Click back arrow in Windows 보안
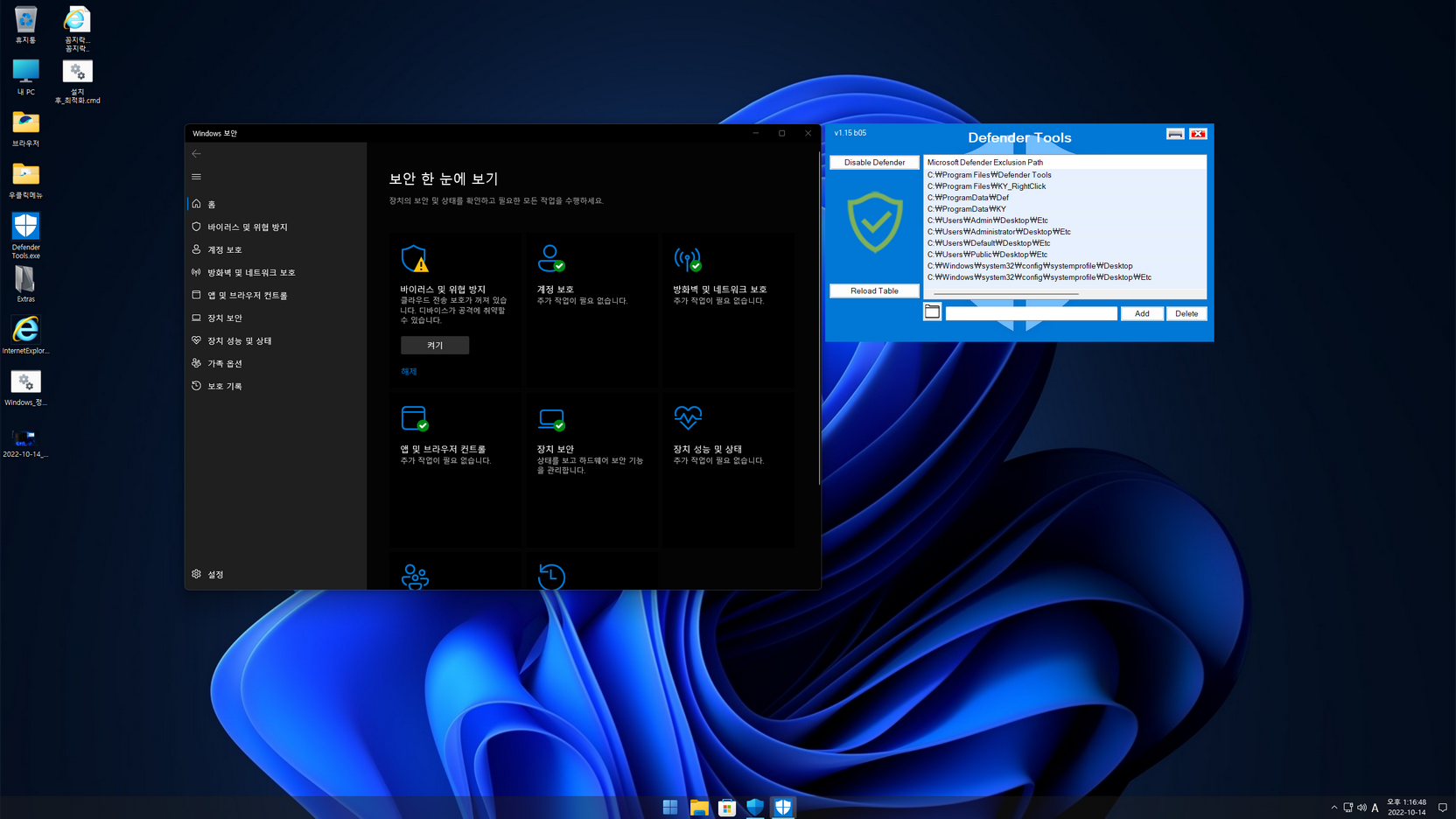The image size is (1456, 819). [196, 153]
